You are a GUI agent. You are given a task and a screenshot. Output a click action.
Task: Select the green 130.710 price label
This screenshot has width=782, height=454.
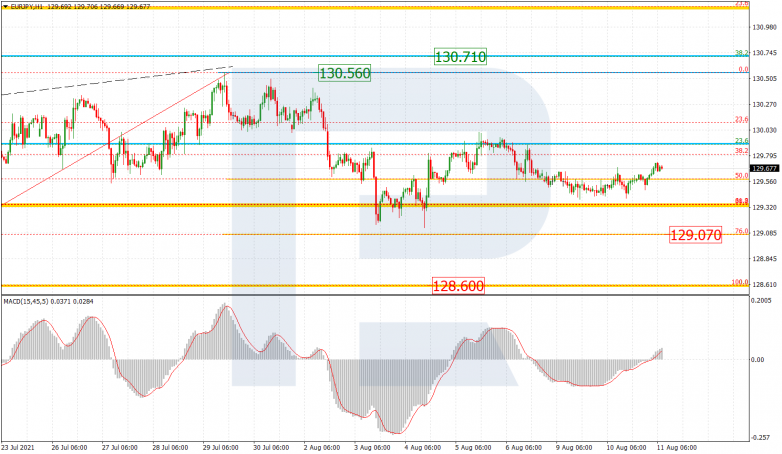point(460,57)
